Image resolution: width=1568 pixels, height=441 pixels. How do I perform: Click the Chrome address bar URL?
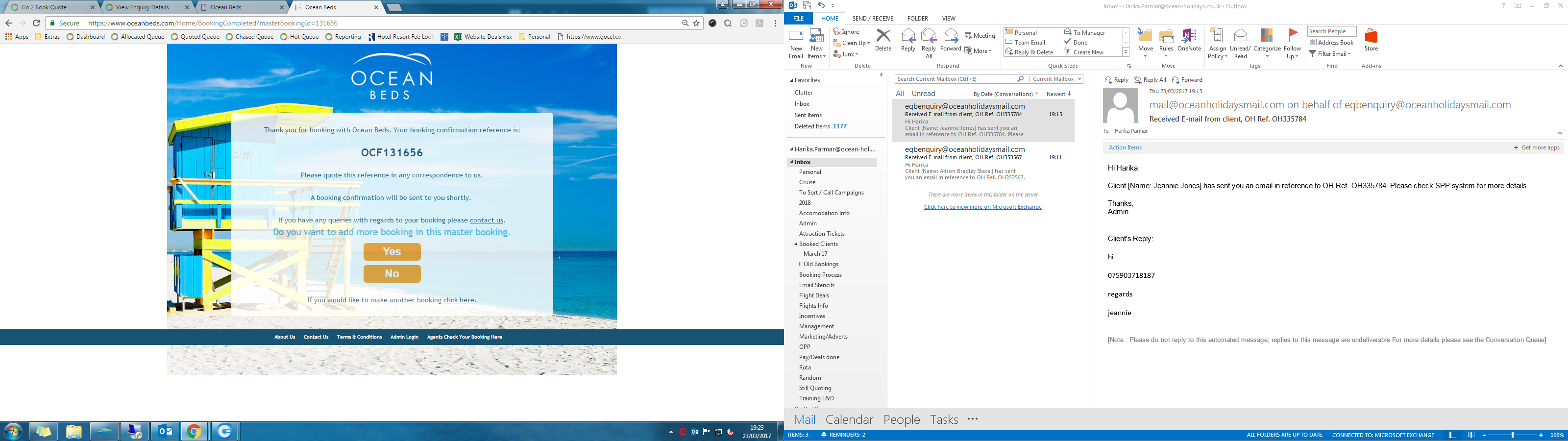pyautogui.click(x=213, y=23)
